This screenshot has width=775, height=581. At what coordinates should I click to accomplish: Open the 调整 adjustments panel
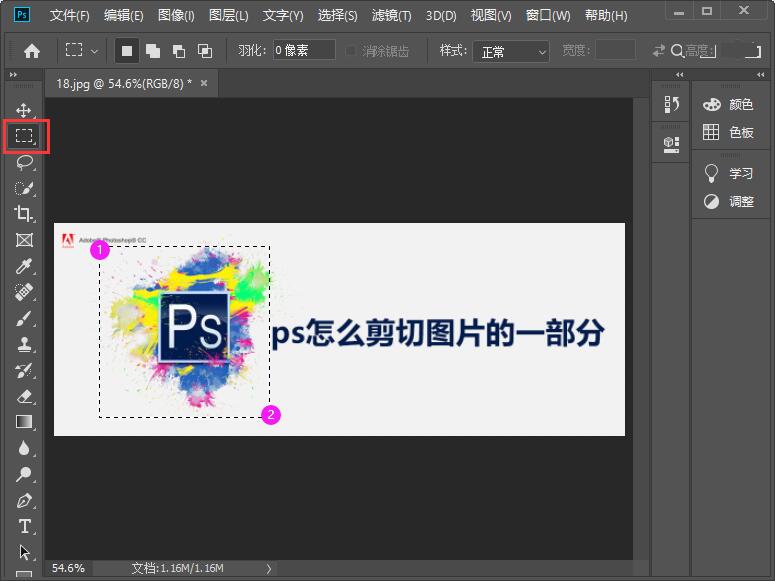tap(728, 201)
